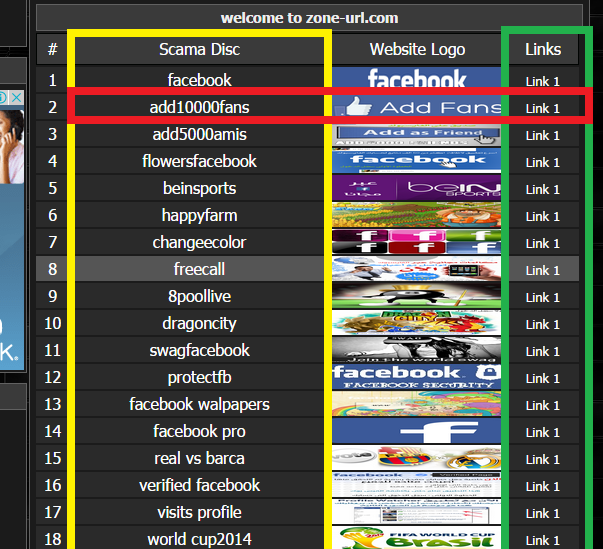Open Link 1 for verified facebook

click(x=543, y=486)
